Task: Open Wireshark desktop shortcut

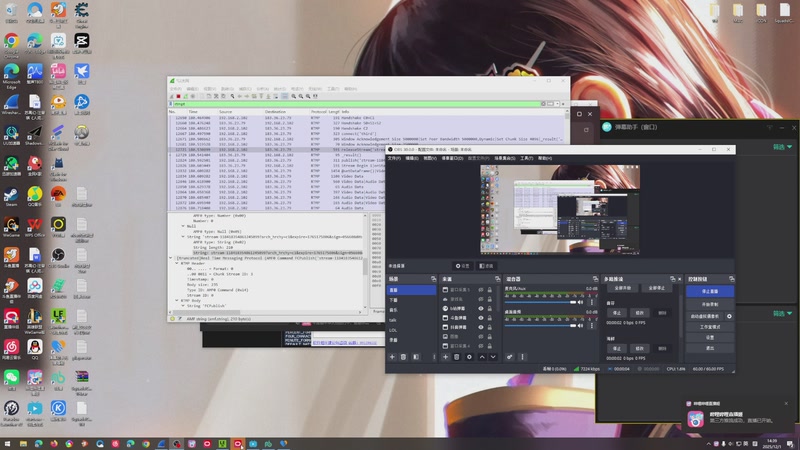Action: (x=11, y=105)
